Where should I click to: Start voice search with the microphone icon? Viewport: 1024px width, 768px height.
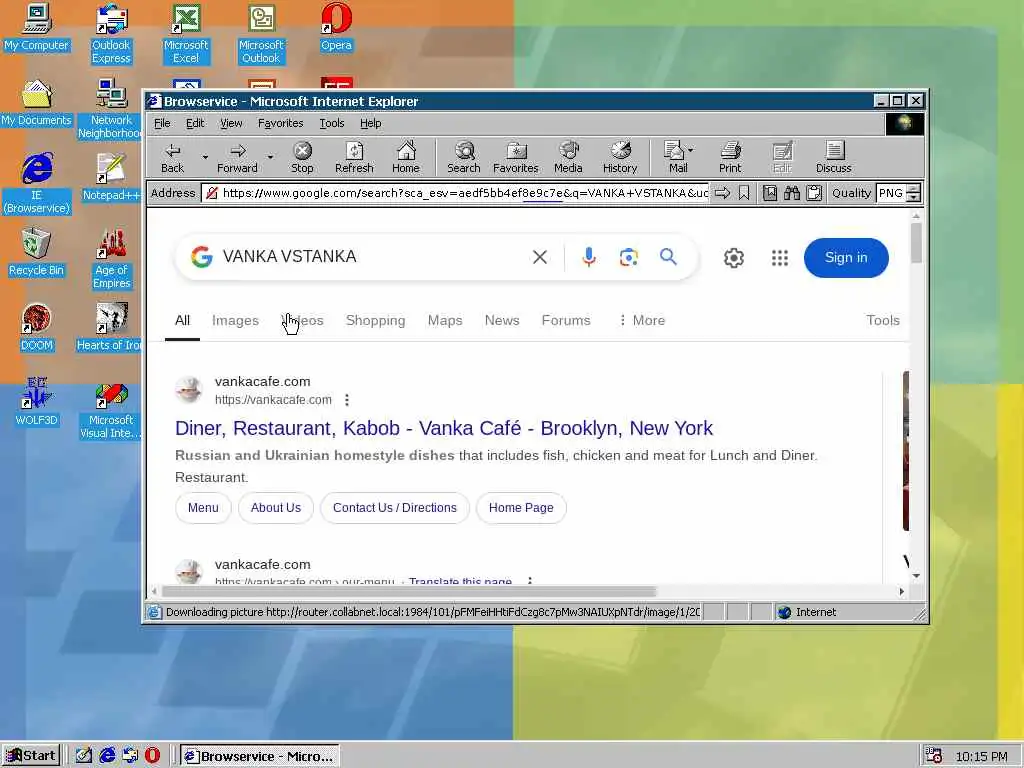click(588, 257)
